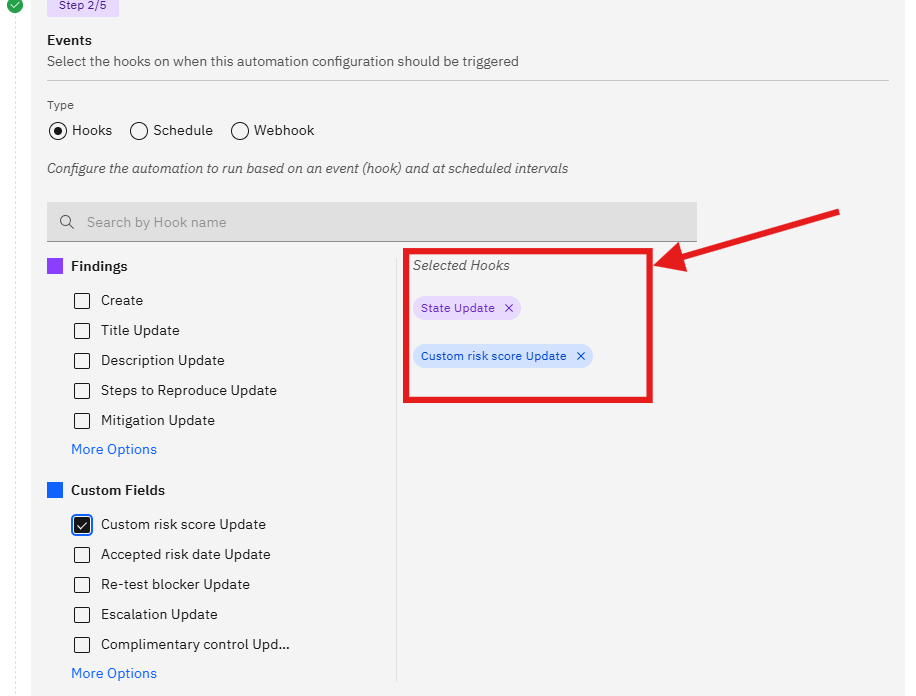Select the Webhook radio button
The height and width of the screenshot is (696, 916).
click(x=240, y=131)
